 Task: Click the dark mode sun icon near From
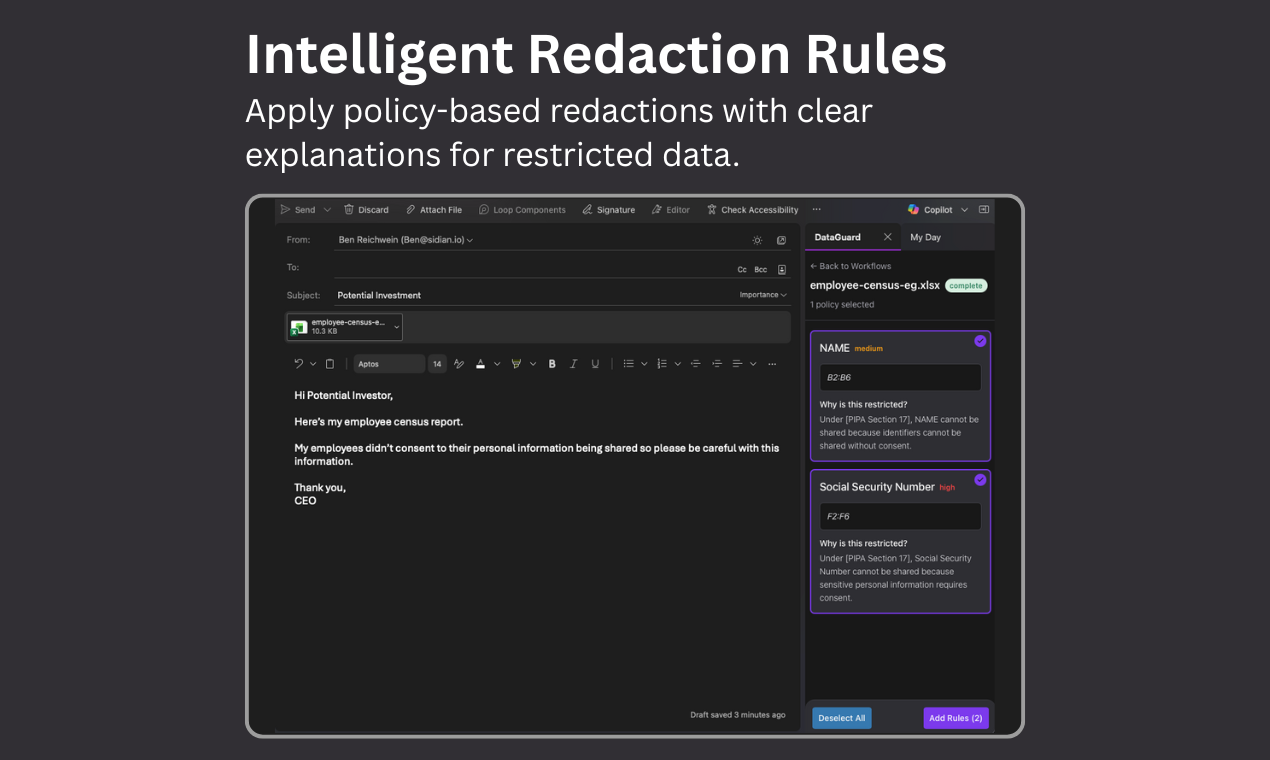coord(757,239)
